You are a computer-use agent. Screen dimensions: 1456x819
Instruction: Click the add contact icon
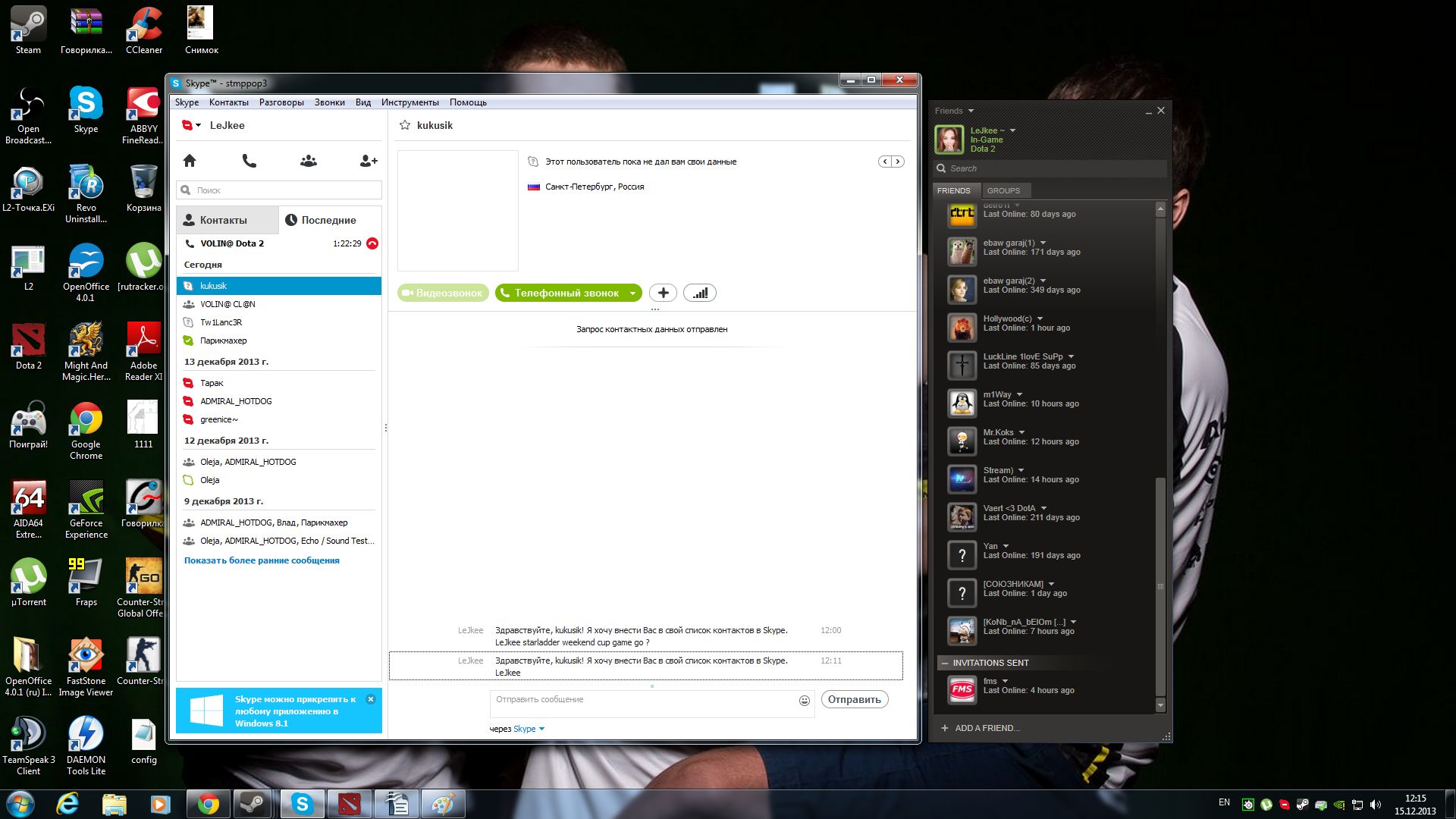[369, 161]
